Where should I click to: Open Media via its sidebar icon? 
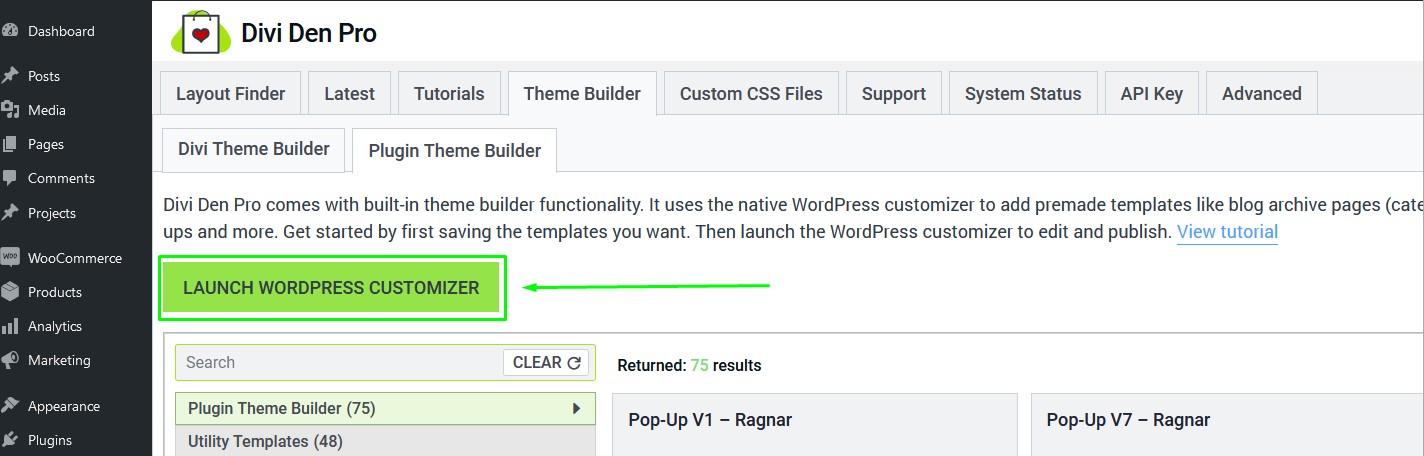pyautogui.click(x=11, y=110)
